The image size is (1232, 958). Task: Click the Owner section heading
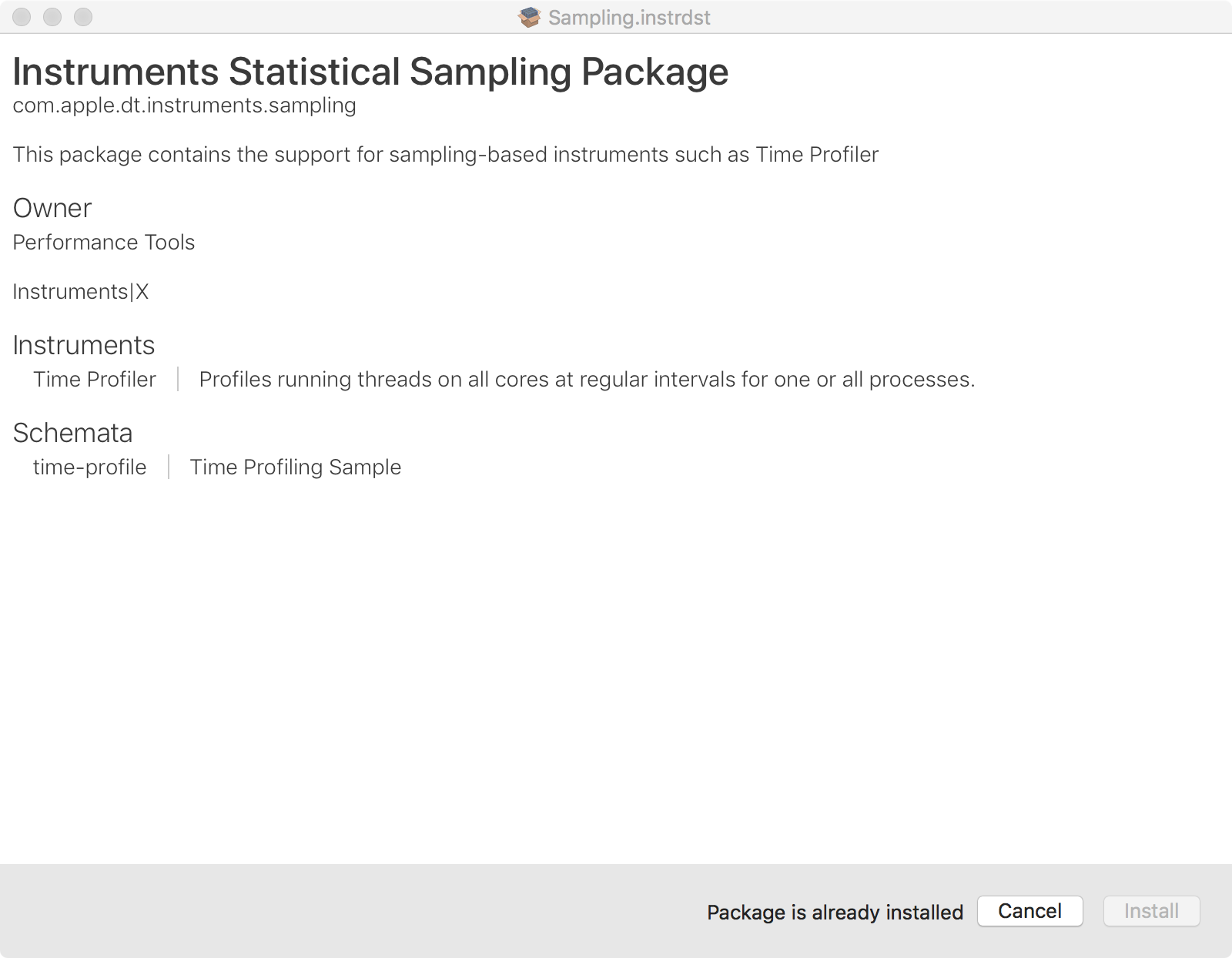(x=52, y=208)
